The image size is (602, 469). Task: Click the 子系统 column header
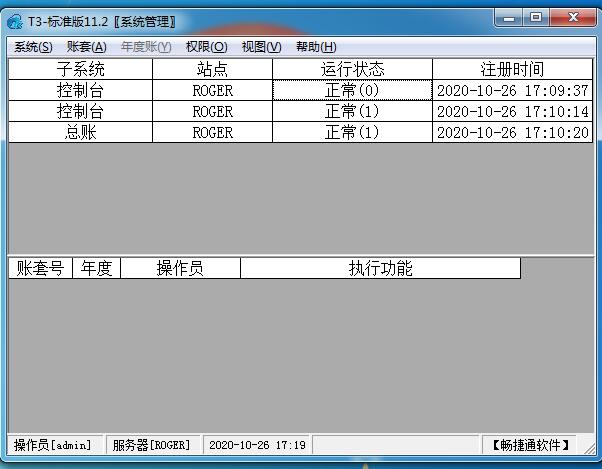point(80,69)
